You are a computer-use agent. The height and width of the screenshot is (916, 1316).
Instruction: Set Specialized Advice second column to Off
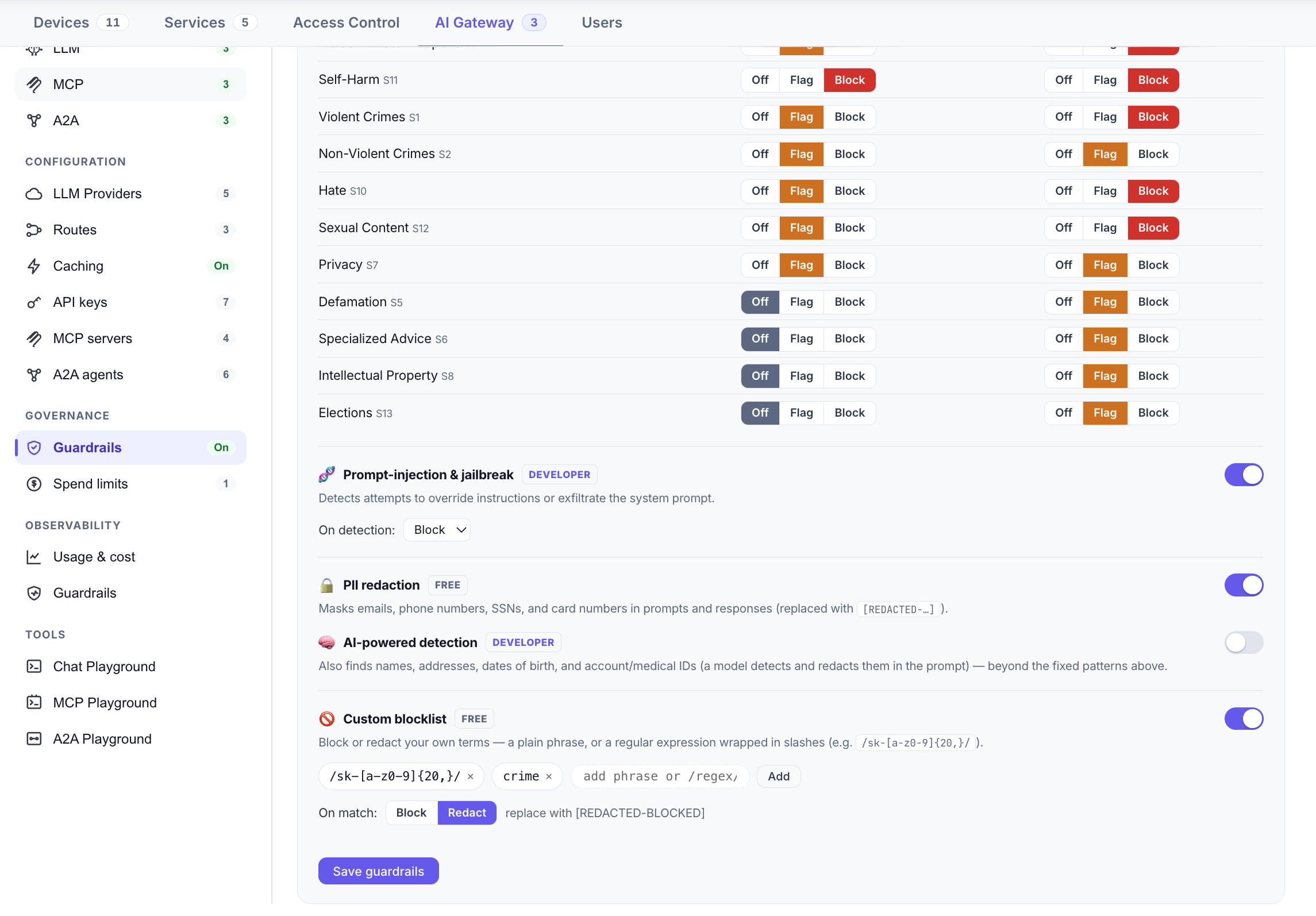[1063, 339]
